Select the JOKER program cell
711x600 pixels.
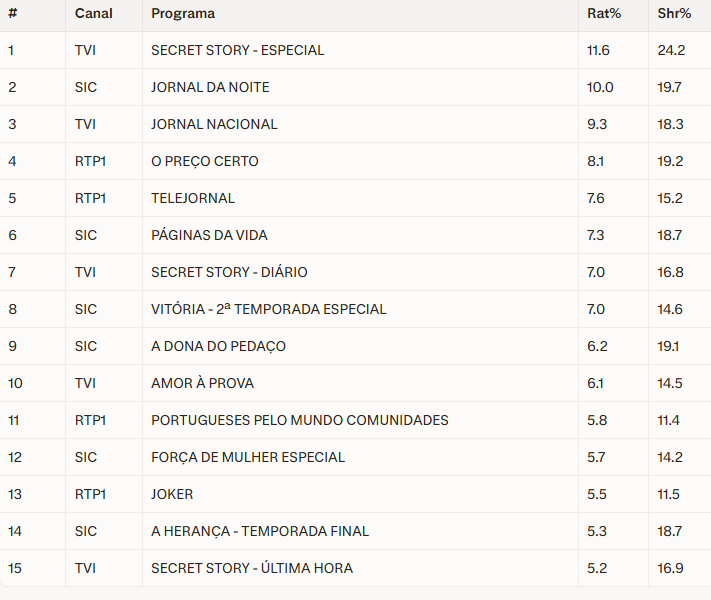pyautogui.click(x=172, y=494)
